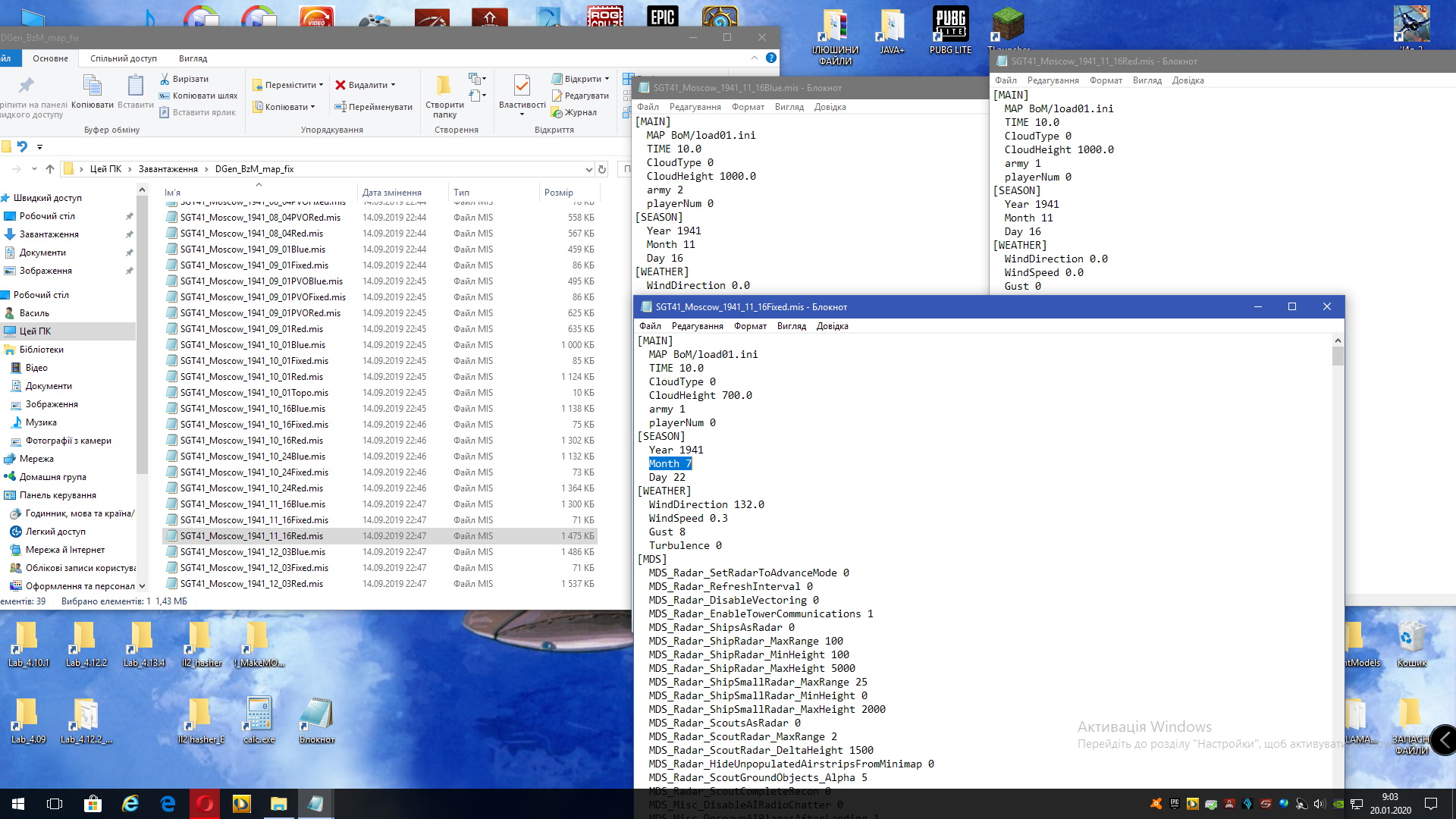The image size is (1456, 819).
Task: Click the red Видалити delete icon
Action: (341, 85)
